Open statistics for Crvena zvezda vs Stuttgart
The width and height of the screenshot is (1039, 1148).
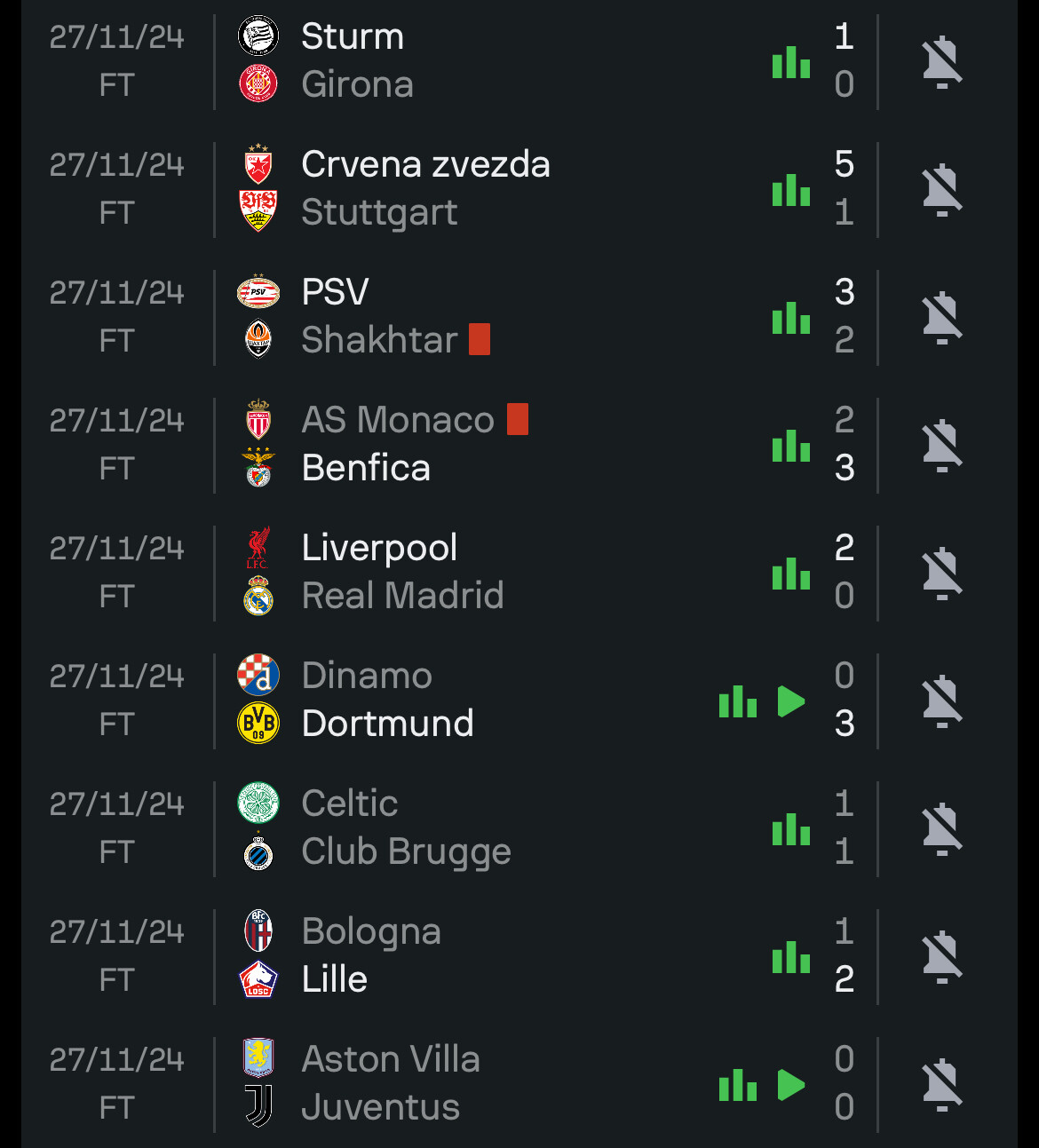tap(790, 190)
